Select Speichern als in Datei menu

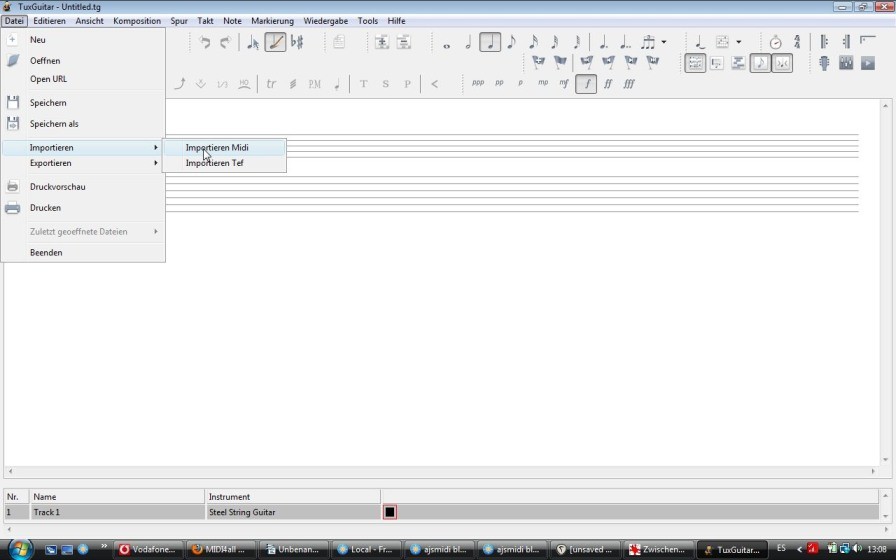click(83, 123)
